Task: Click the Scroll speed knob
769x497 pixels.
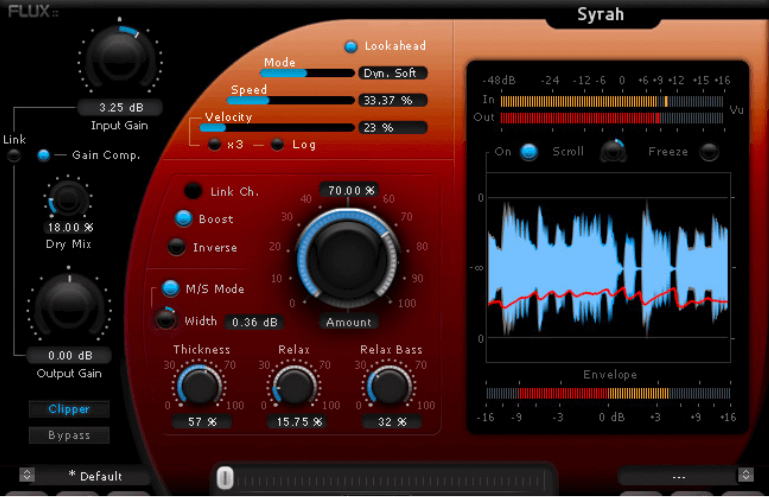Action: click(x=613, y=151)
